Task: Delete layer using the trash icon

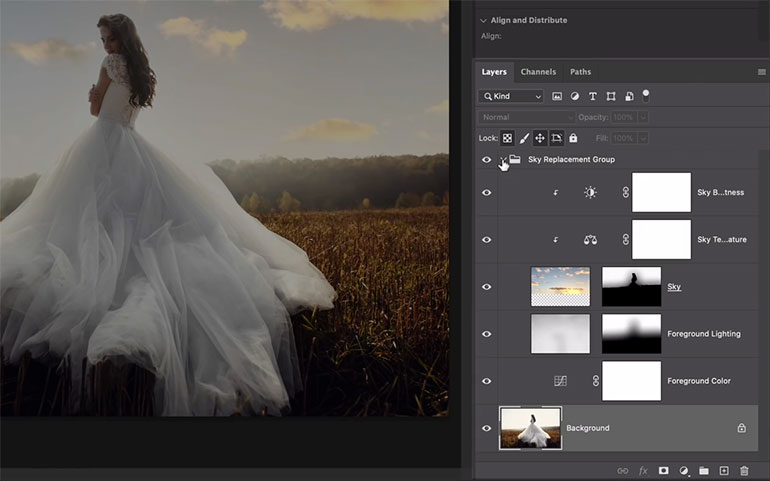Action: [744, 470]
